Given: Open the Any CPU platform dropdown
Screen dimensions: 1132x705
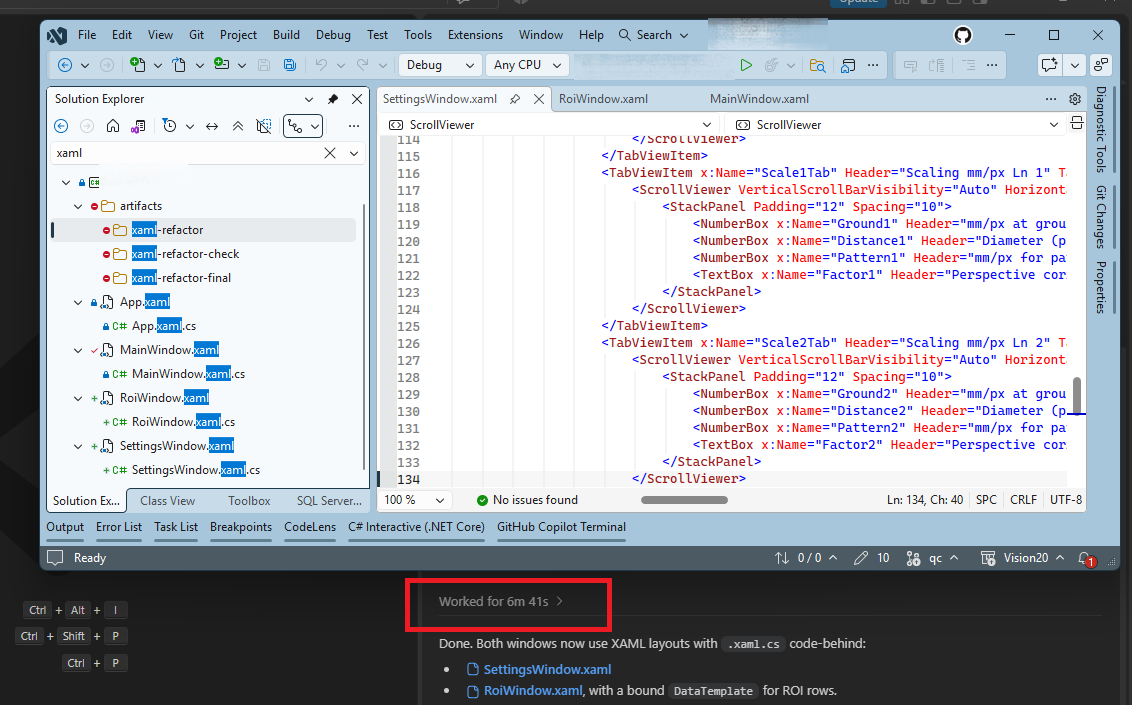Looking at the screenshot, I should click(527, 65).
